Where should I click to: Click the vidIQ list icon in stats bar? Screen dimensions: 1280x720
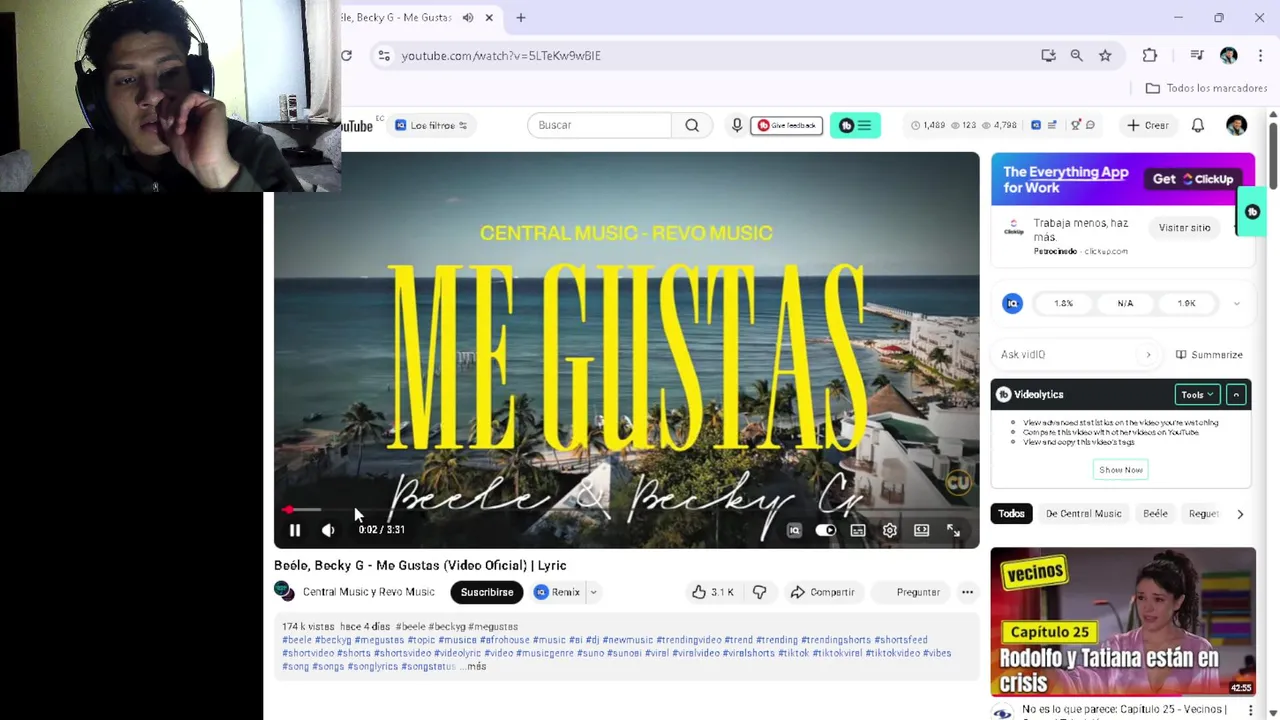pos(1054,125)
